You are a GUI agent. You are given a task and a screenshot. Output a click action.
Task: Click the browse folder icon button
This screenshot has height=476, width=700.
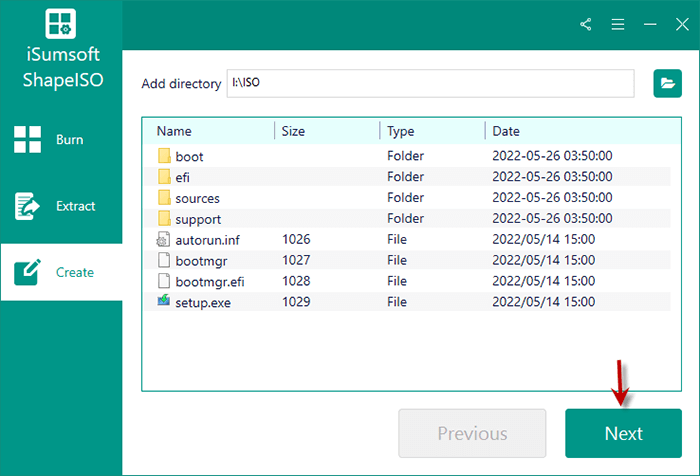[667, 84]
